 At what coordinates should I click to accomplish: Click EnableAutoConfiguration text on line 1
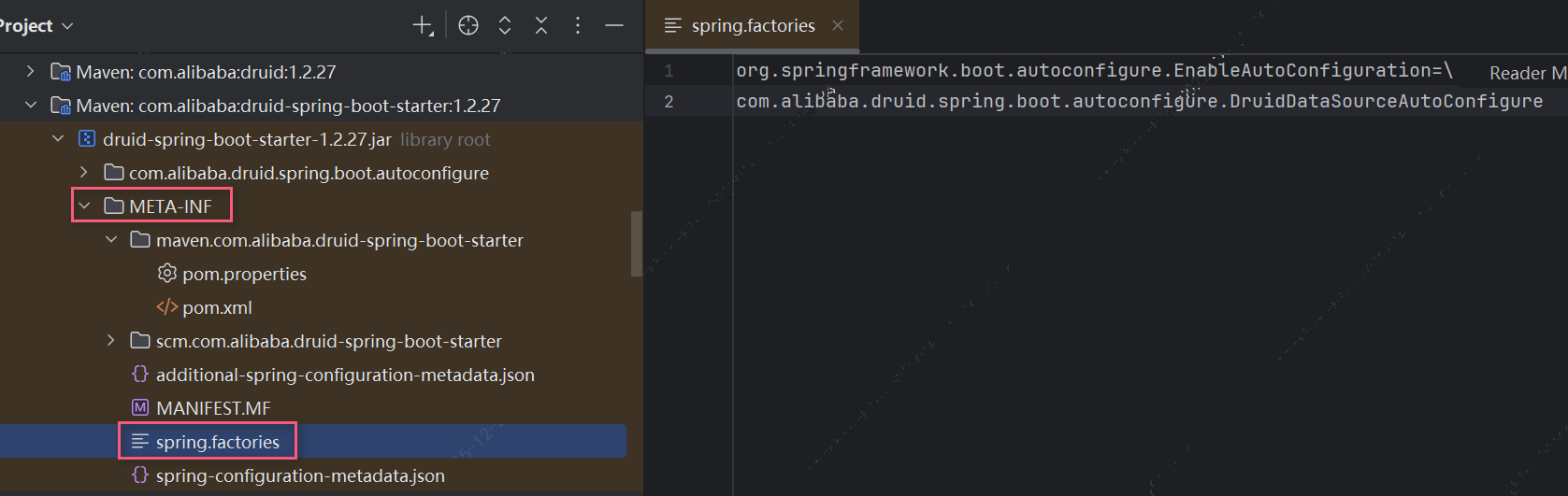pos(1302,70)
